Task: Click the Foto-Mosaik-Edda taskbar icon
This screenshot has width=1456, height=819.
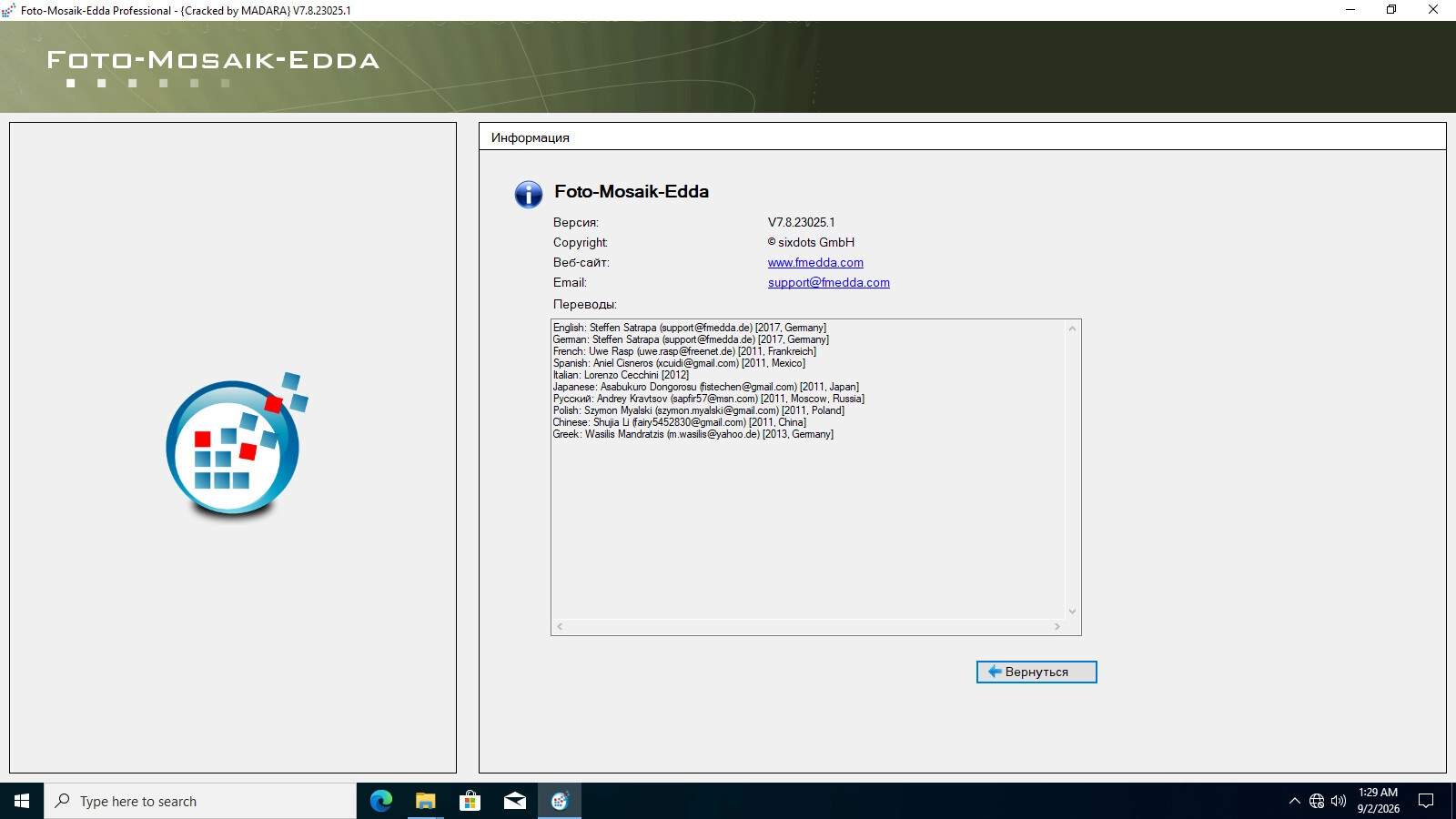Action: [560, 801]
